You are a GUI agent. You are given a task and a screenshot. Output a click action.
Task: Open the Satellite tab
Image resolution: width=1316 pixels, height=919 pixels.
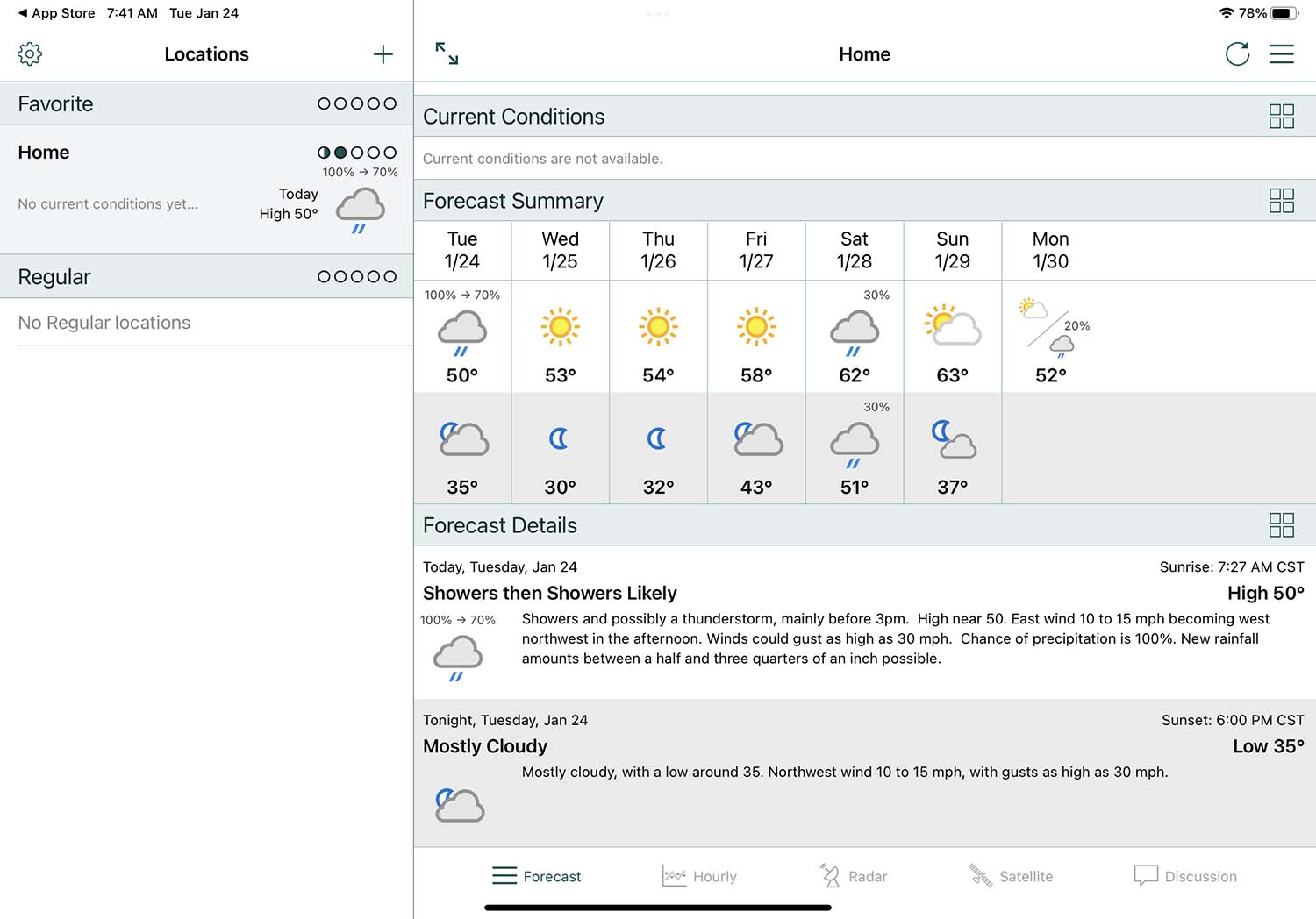click(1011, 876)
